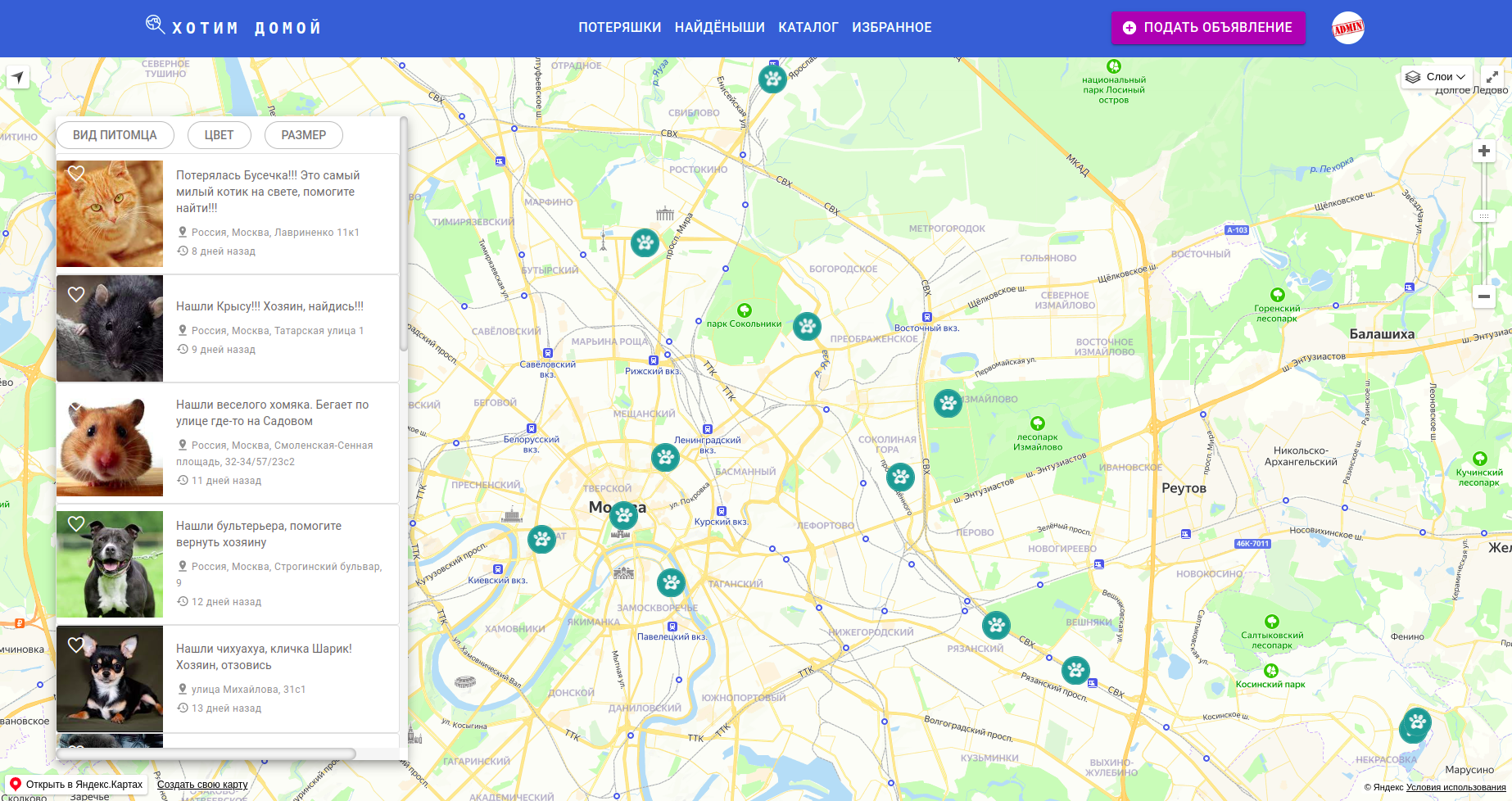
Task: Click Подать объявление button
Action: 1207,27
